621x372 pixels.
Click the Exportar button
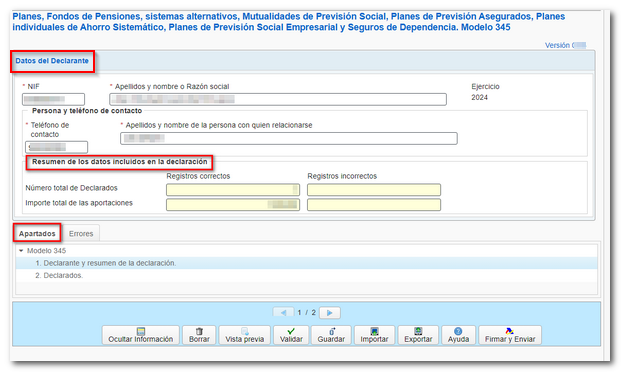(418, 335)
